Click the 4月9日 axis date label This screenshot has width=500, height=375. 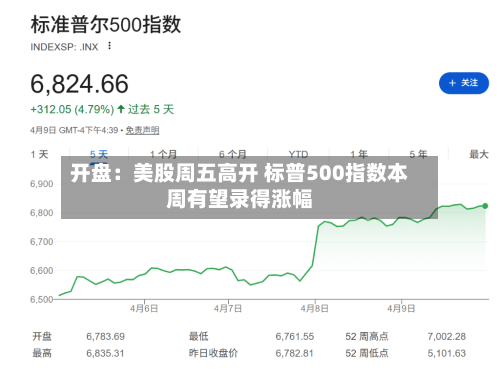point(401,308)
